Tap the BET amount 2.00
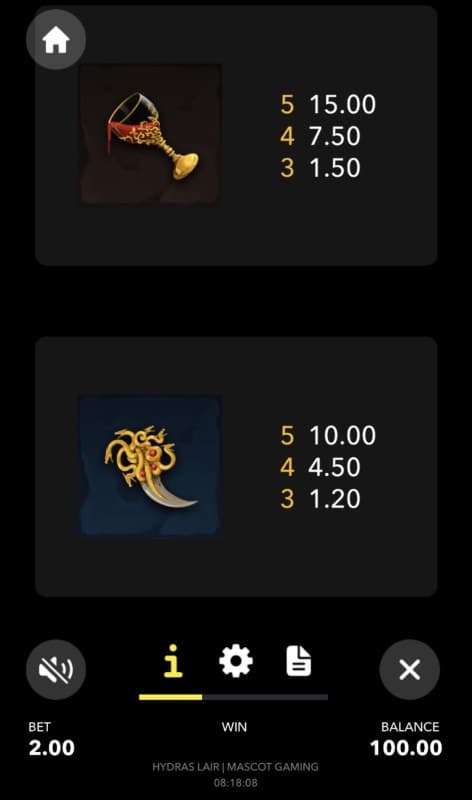 (52, 748)
